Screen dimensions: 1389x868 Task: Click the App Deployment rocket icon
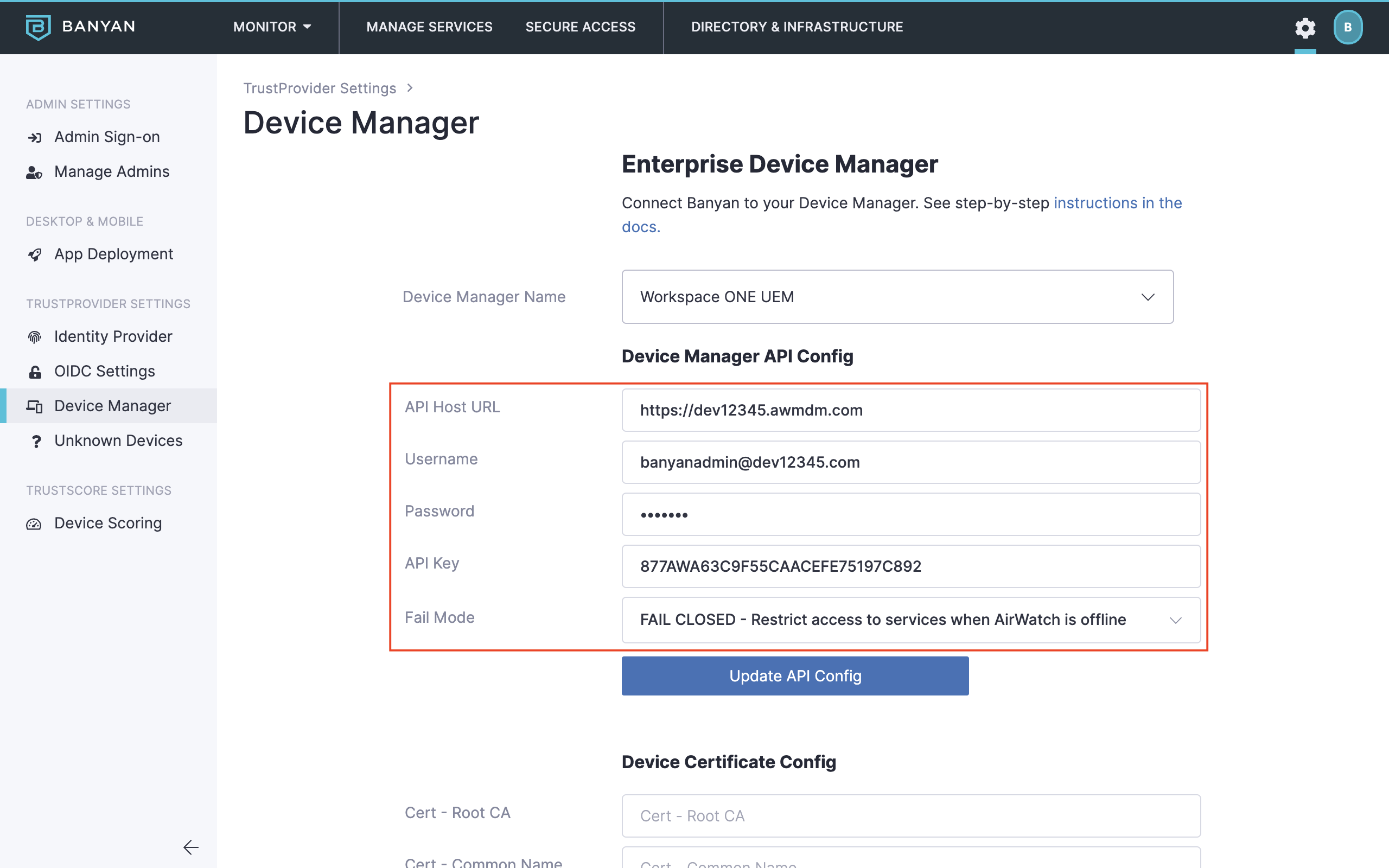coord(34,254)
